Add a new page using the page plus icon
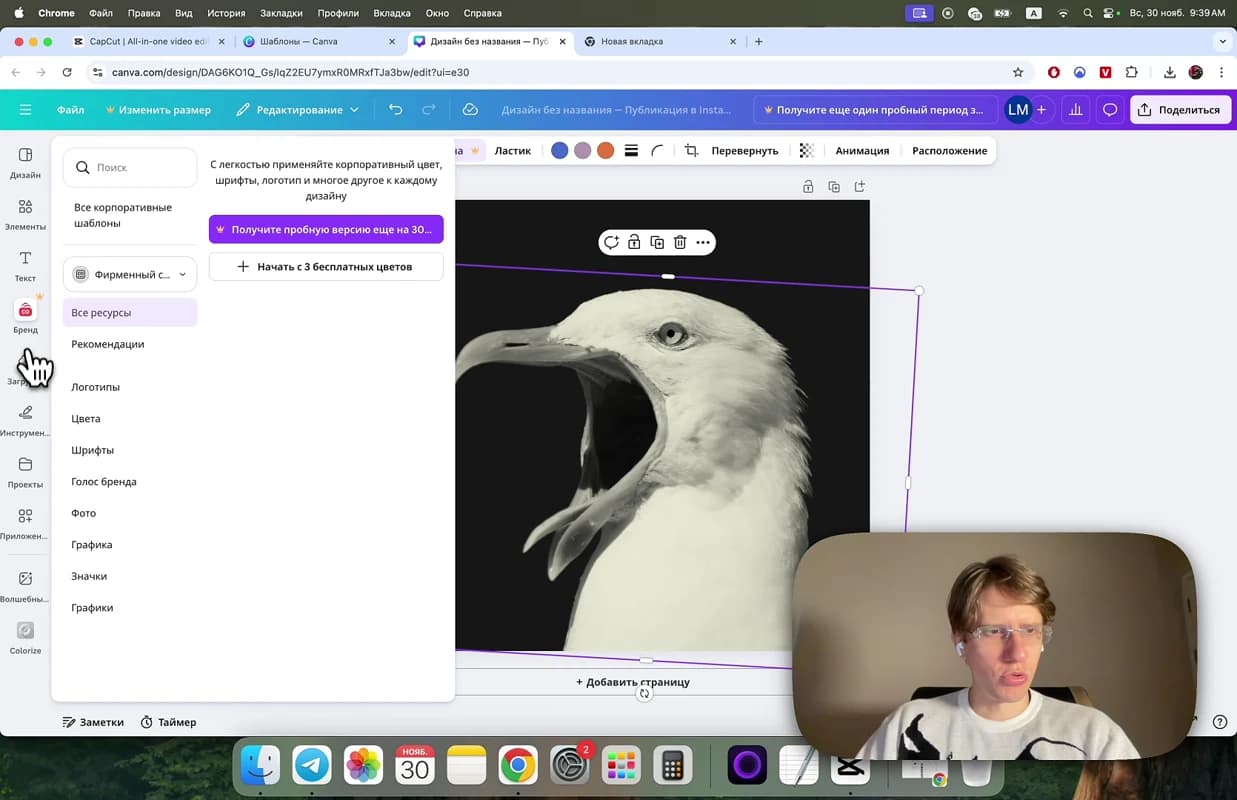This screenshot has height=800, width=1237. point(859,187)
